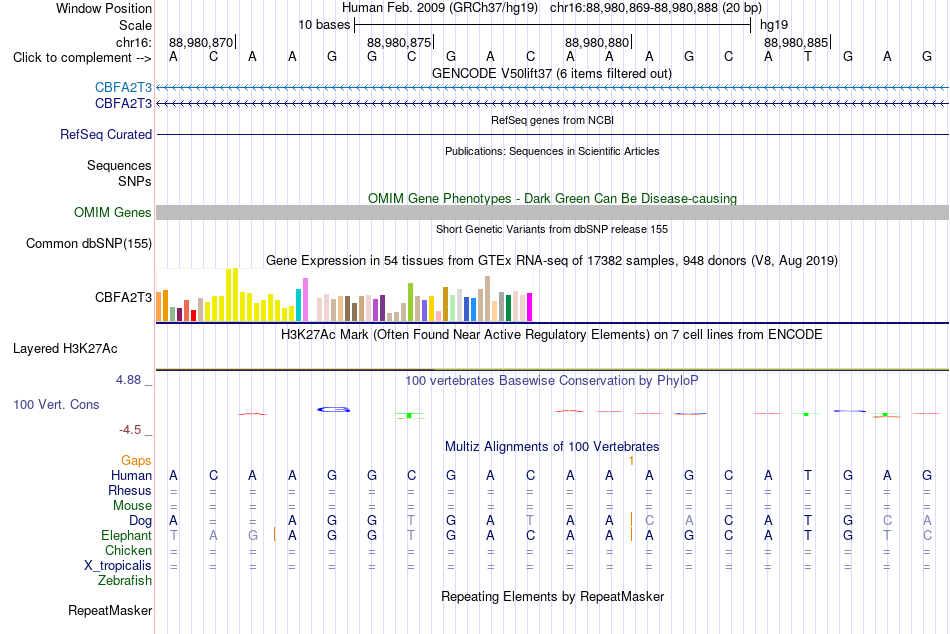Click the Sequences track label
This screenshot has width=950, height=634.
[x=119, y=165]
